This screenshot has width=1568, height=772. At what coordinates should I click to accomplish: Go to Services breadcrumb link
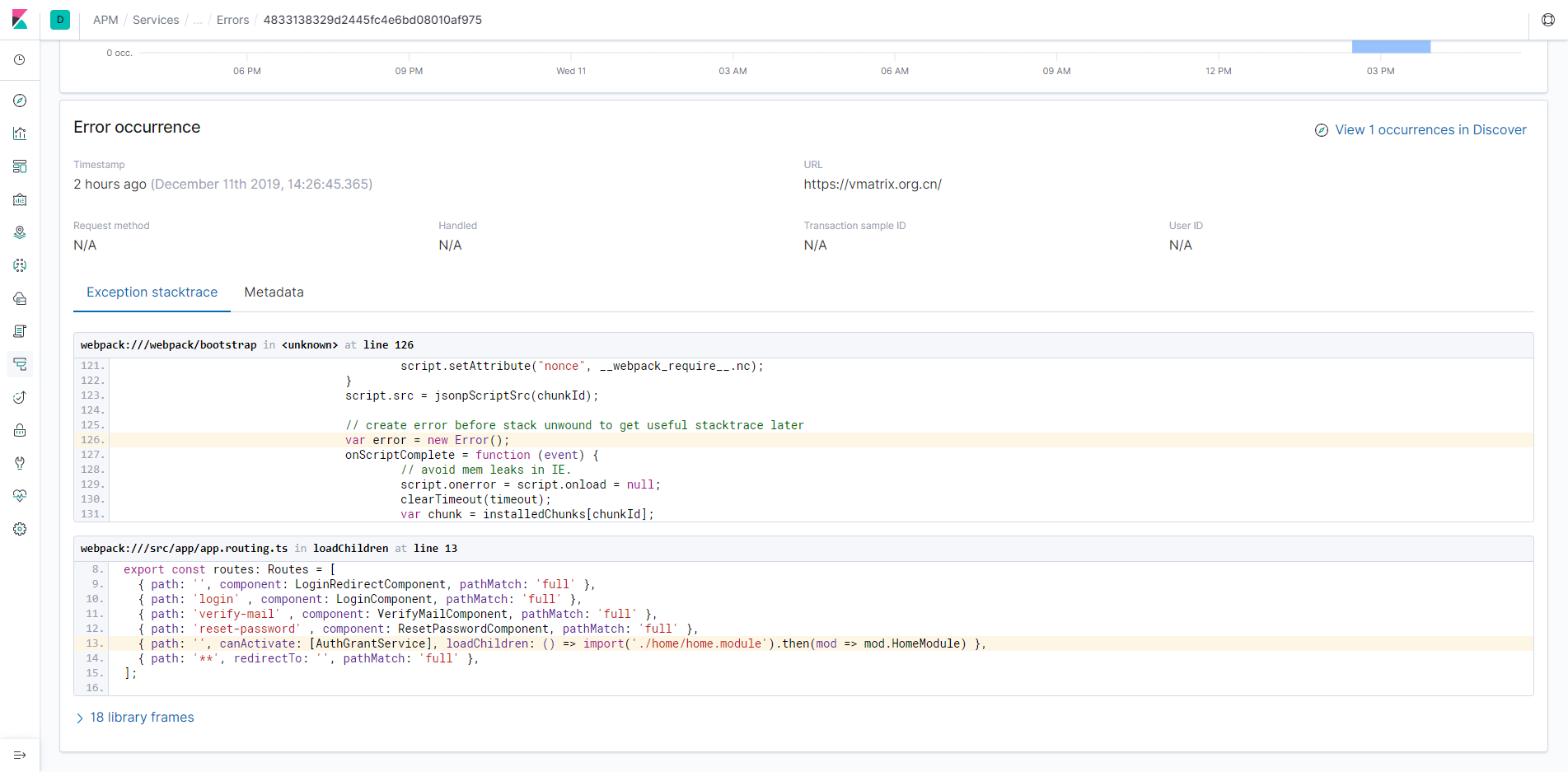click(x=156, y=20)
